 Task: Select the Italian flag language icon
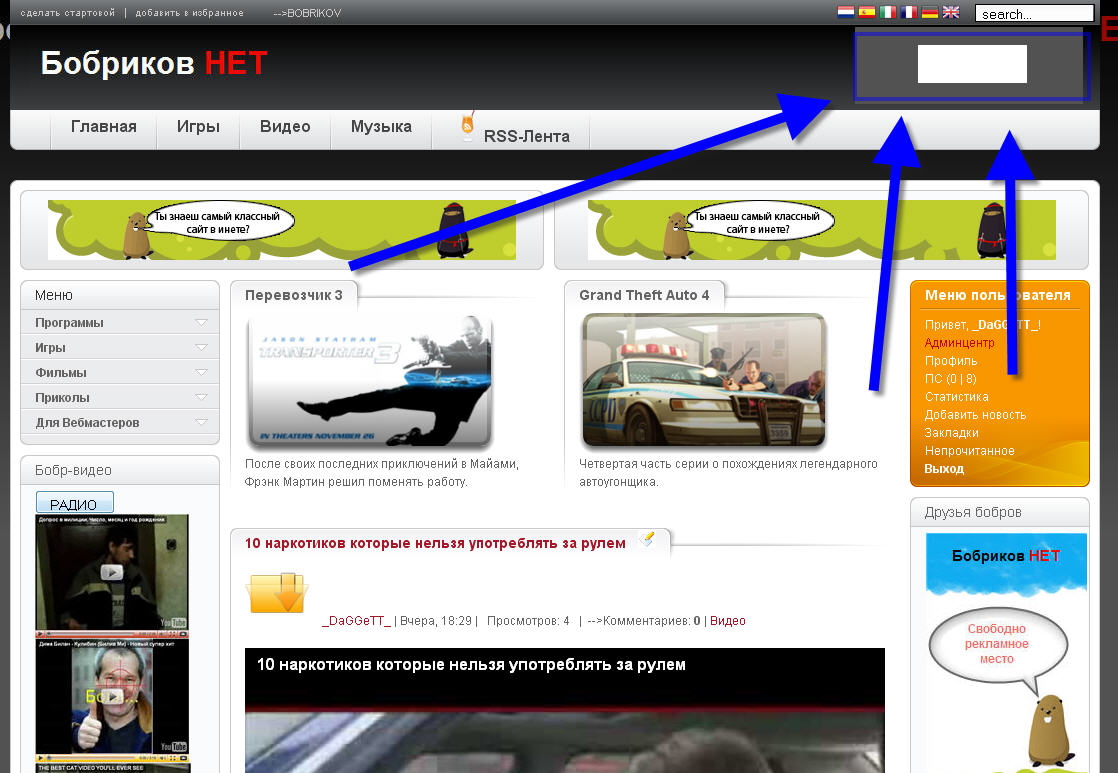pyautogui.click(x=888, y=12)
